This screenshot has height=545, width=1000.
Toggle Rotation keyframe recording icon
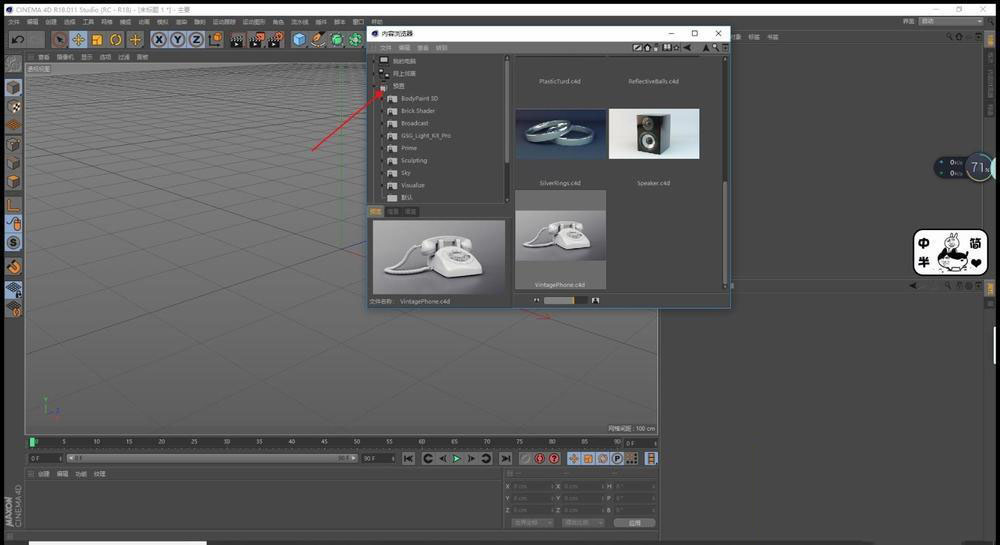[x=603, y=458]
